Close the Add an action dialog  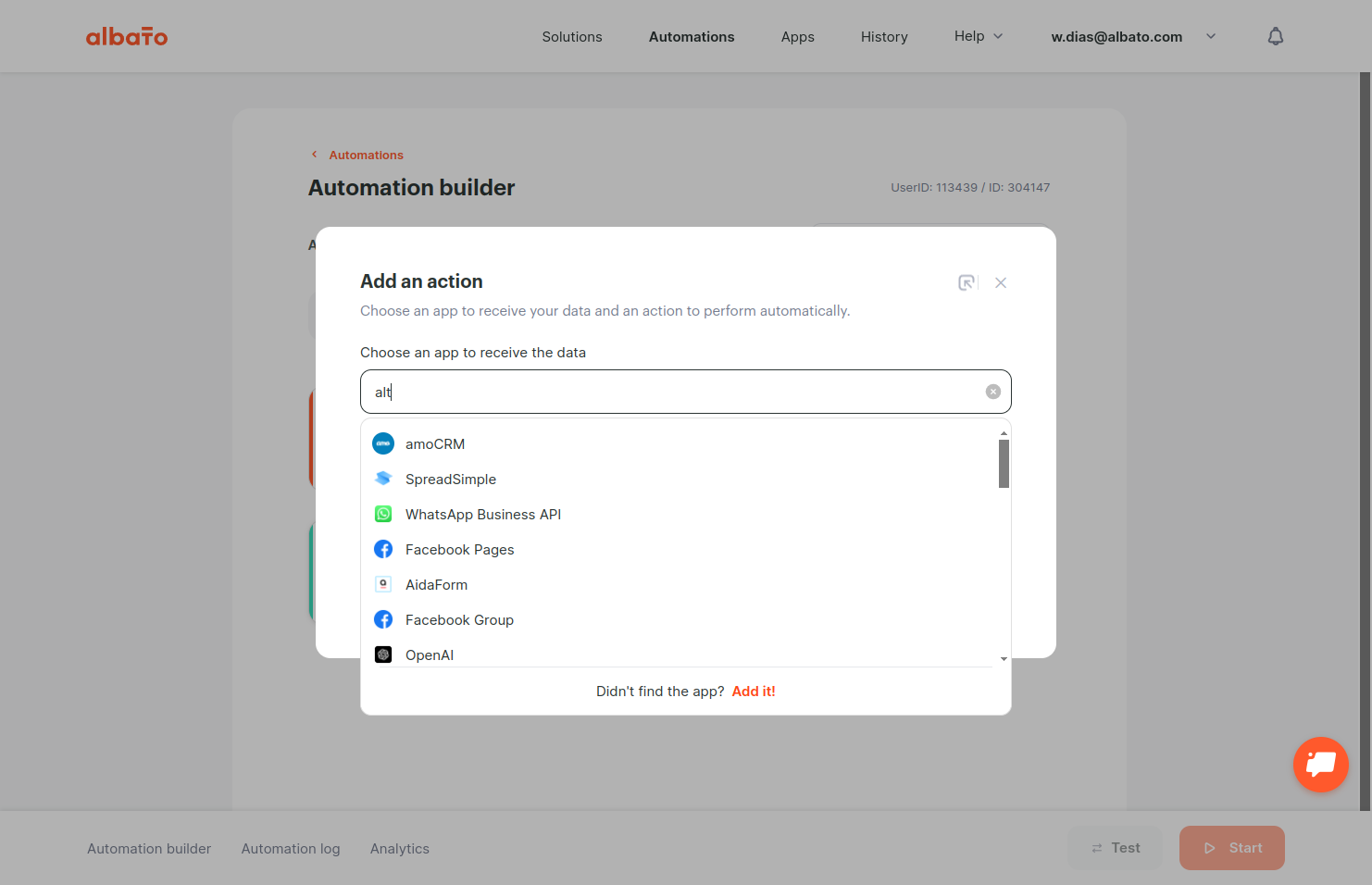(x=1001, y=283)
